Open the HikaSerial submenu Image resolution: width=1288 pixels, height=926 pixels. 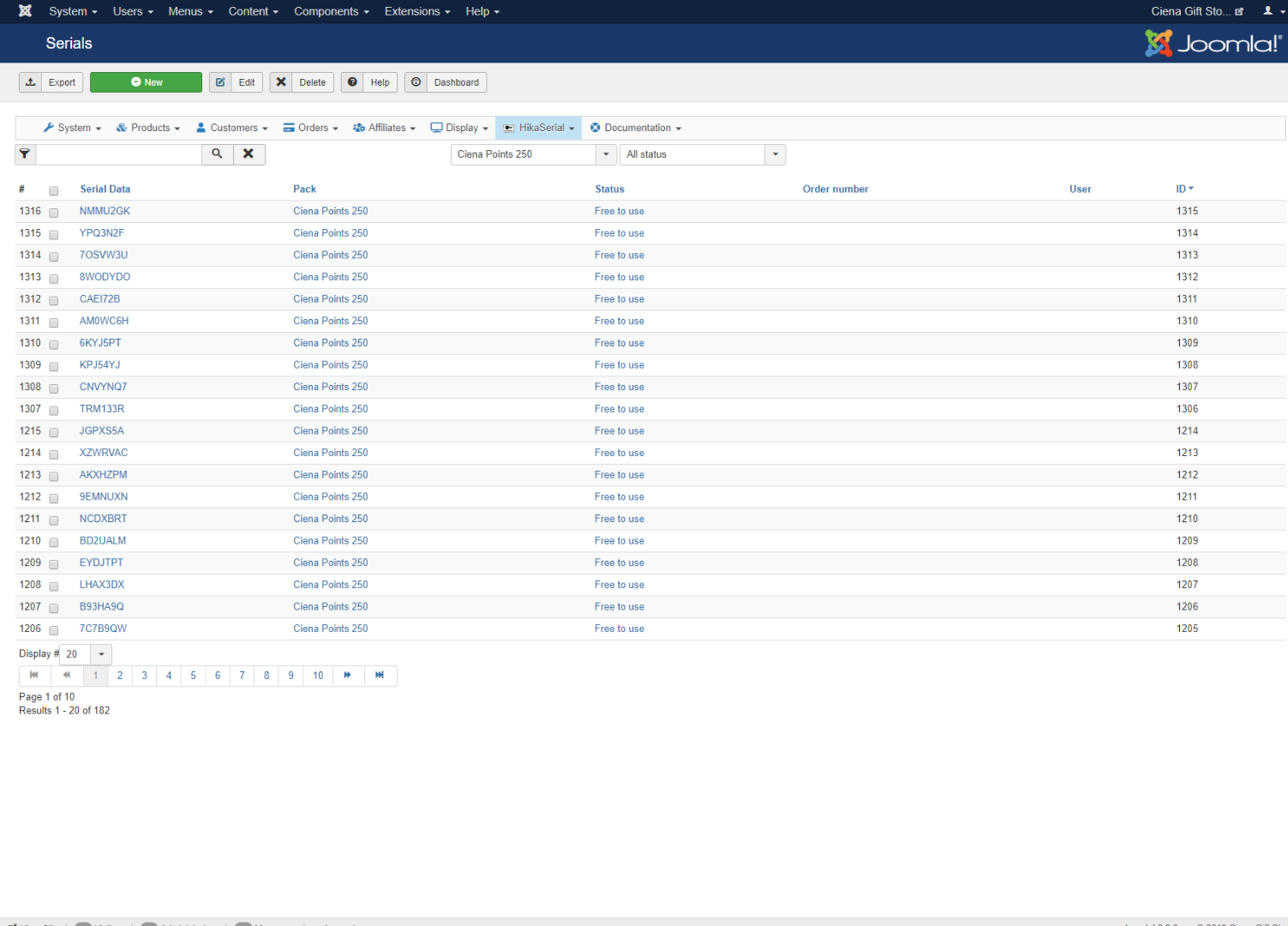[x=538, y=128]
